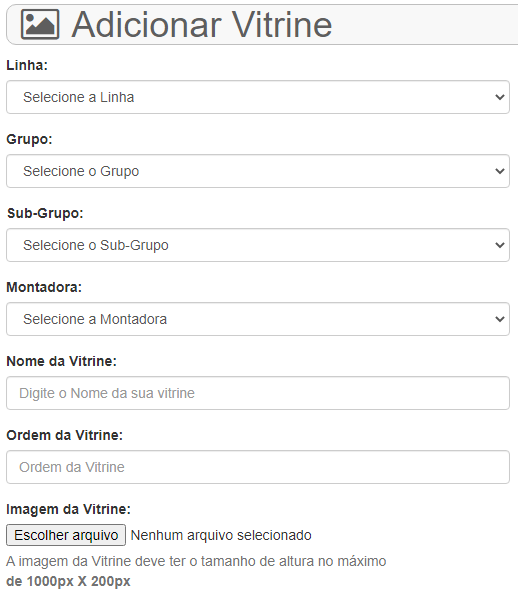Click the Nenhum arquivo selecionado text
The height and width of the screenshot is (601, 518).
tap(221, 535)
